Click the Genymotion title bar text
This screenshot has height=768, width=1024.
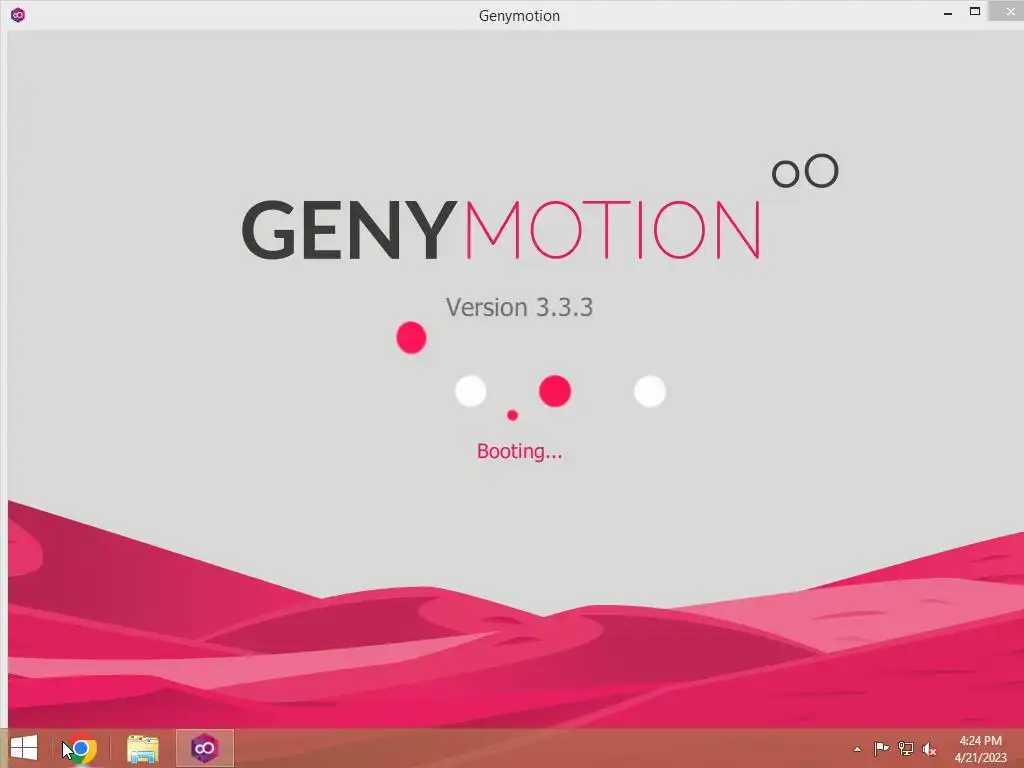[x=519, y=16]
